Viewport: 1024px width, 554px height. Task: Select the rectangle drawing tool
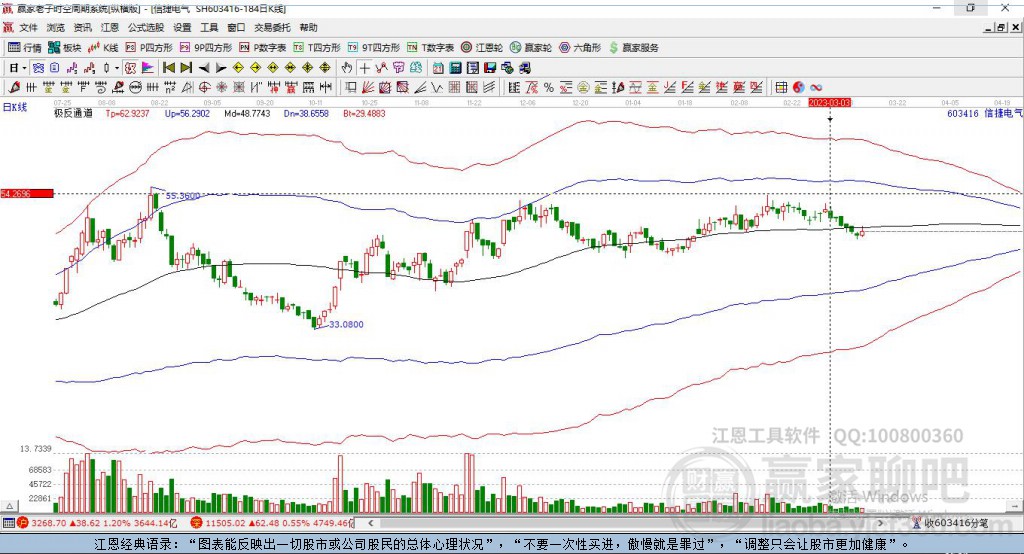click(x=350, y=88)
